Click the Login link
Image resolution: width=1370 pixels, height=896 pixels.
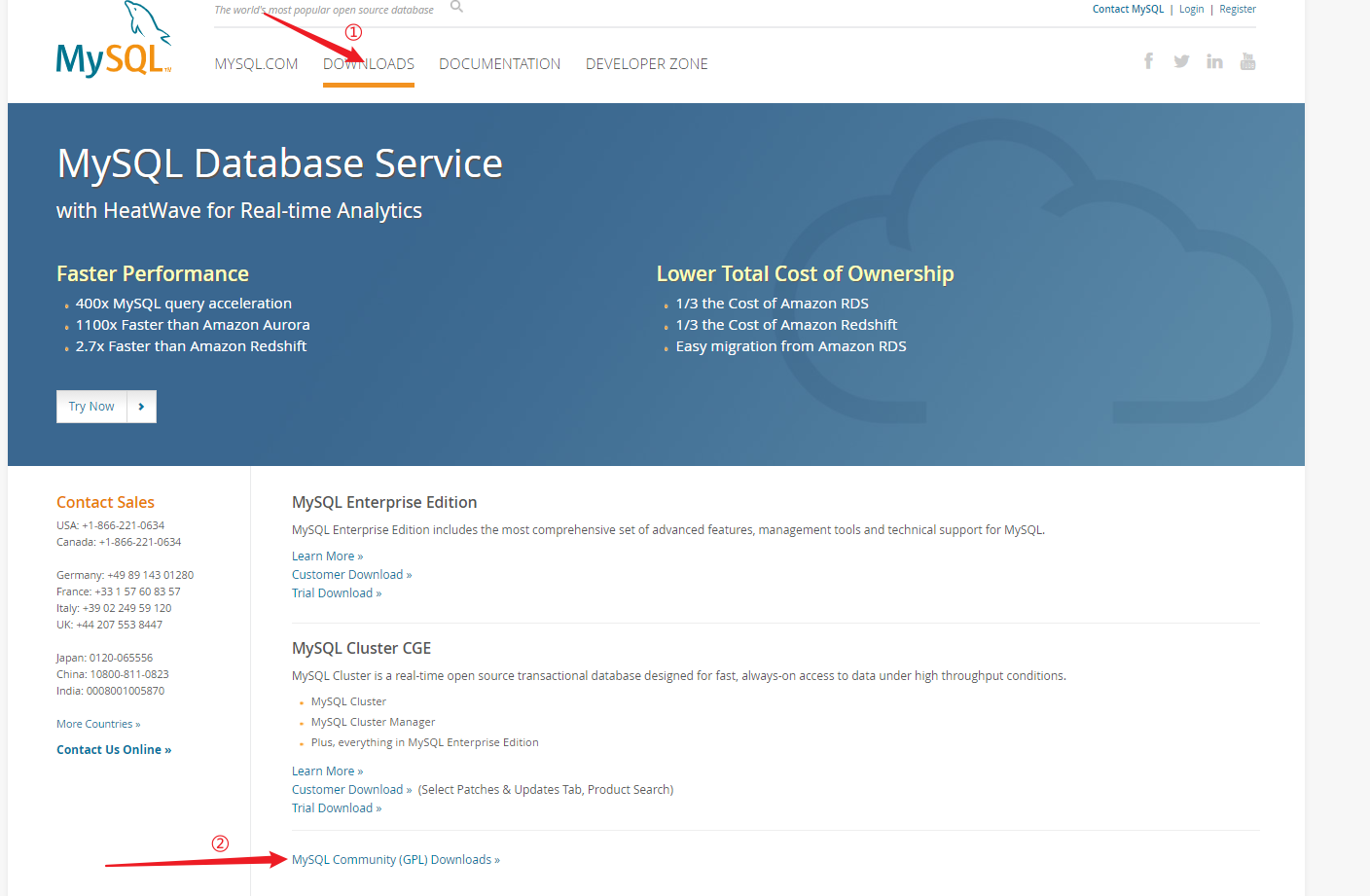tap(1191, 9)
